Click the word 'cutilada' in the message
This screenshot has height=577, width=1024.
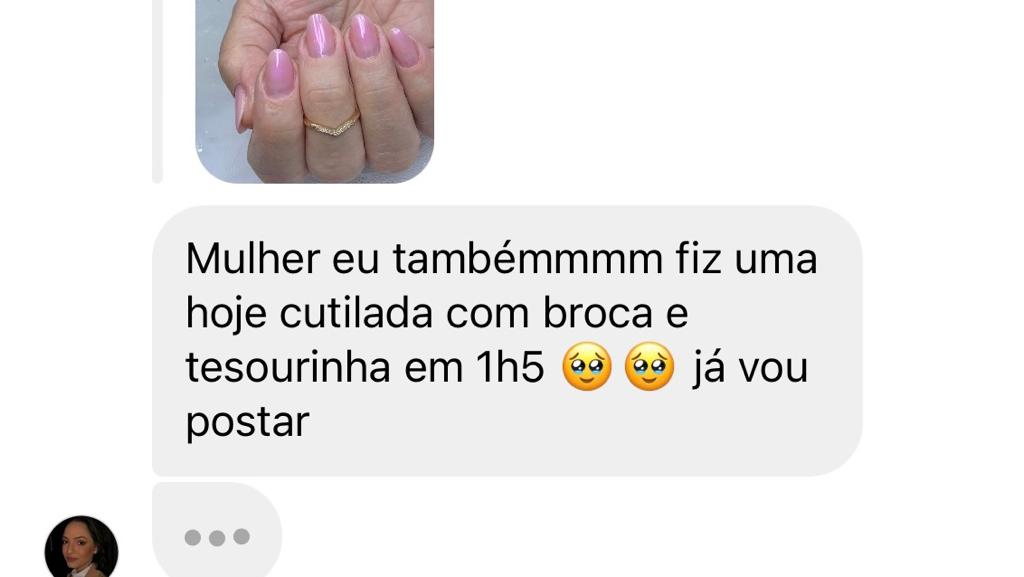tap(357, 313)
